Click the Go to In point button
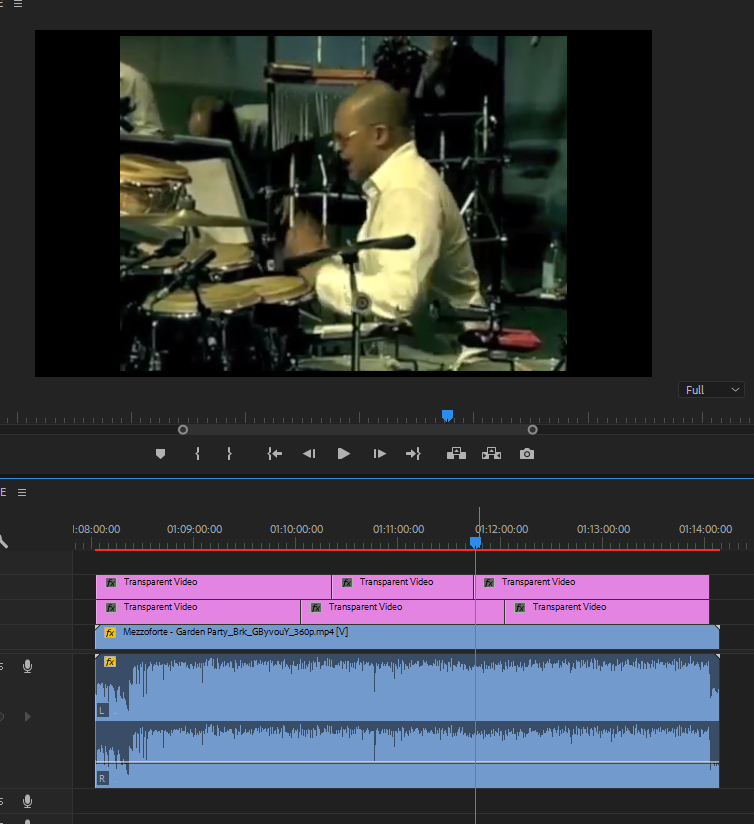Screen dimensions: 754x824 coord(274,454)
